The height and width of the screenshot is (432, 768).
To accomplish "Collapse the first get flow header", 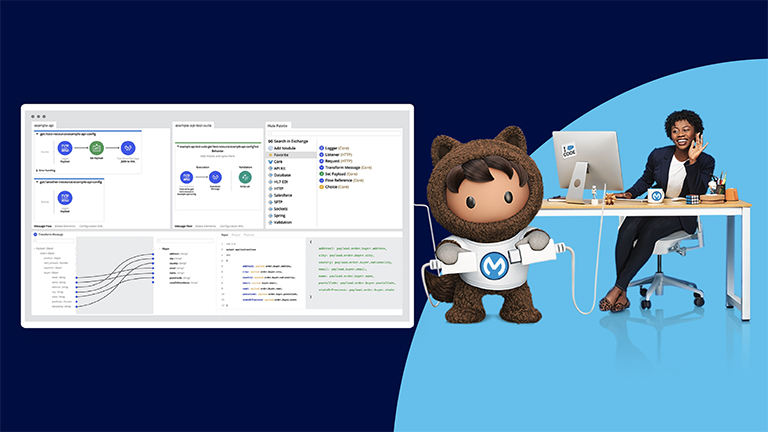I will pyautogui.click(x=38, y=133).
